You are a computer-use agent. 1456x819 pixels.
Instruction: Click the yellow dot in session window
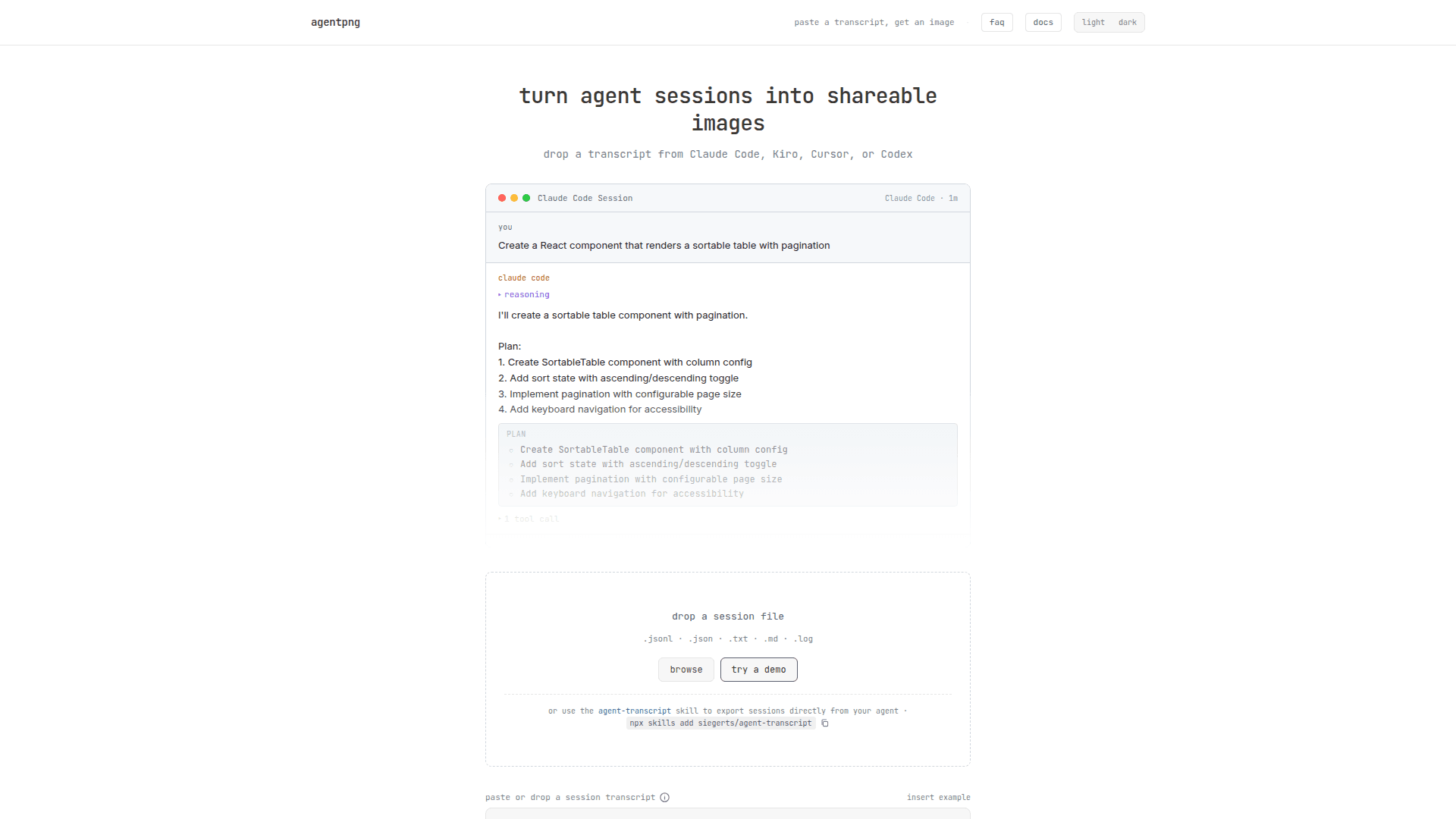pyautogui.click(x=514, y=198)
